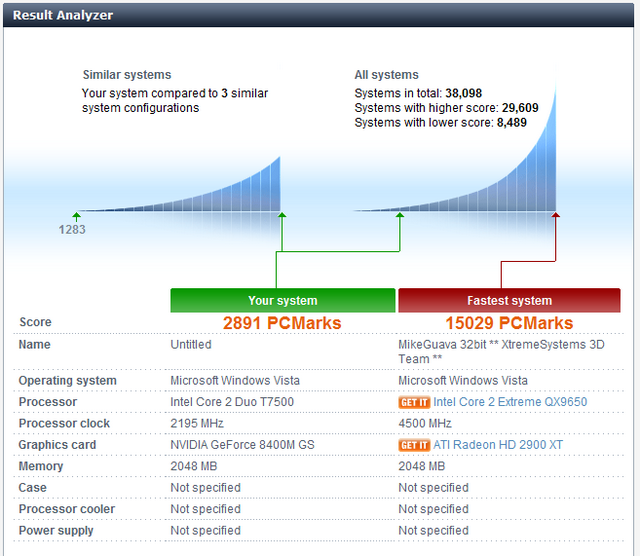Screen dimensions: 640x556
Task: Click the Systems with higher score: 29,609 line
Action: pos(446,108)
